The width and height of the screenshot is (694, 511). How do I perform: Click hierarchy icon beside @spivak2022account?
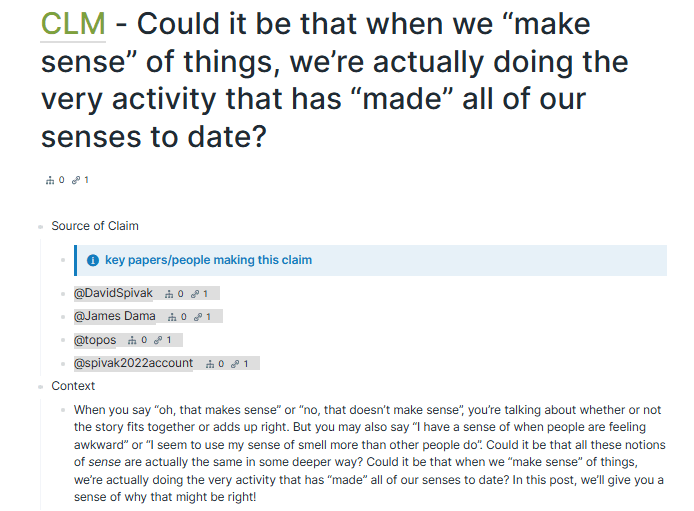tap(210, 364)
